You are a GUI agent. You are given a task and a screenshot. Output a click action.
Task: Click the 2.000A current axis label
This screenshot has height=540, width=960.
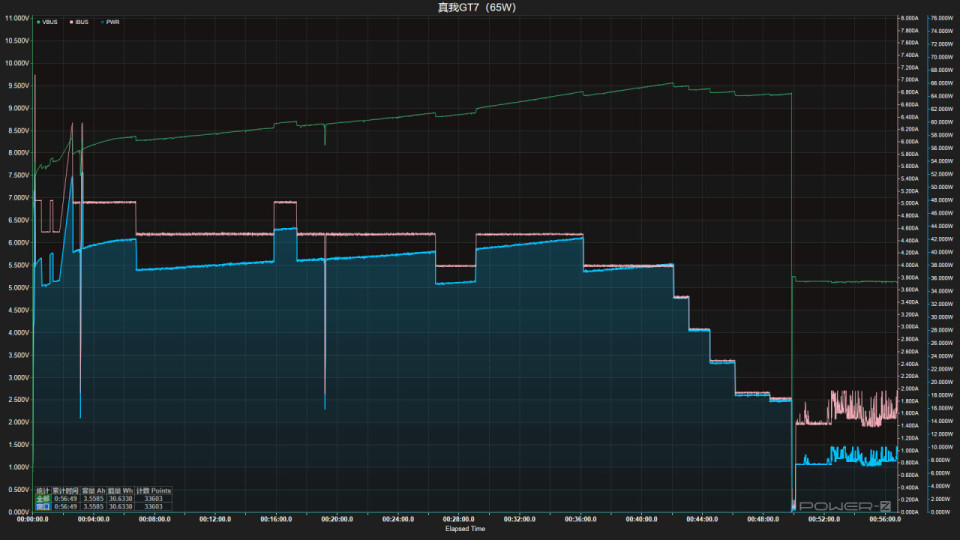pos(909,389)
